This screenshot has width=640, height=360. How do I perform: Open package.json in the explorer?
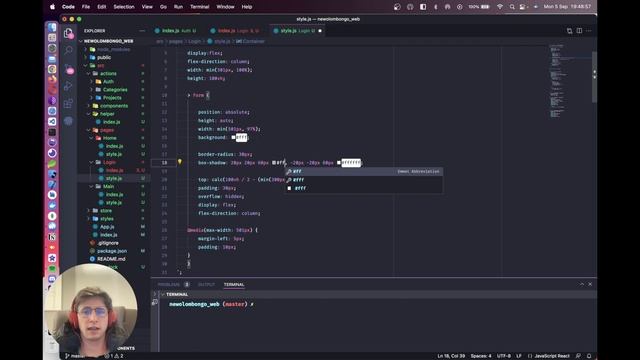pos(112,251)
